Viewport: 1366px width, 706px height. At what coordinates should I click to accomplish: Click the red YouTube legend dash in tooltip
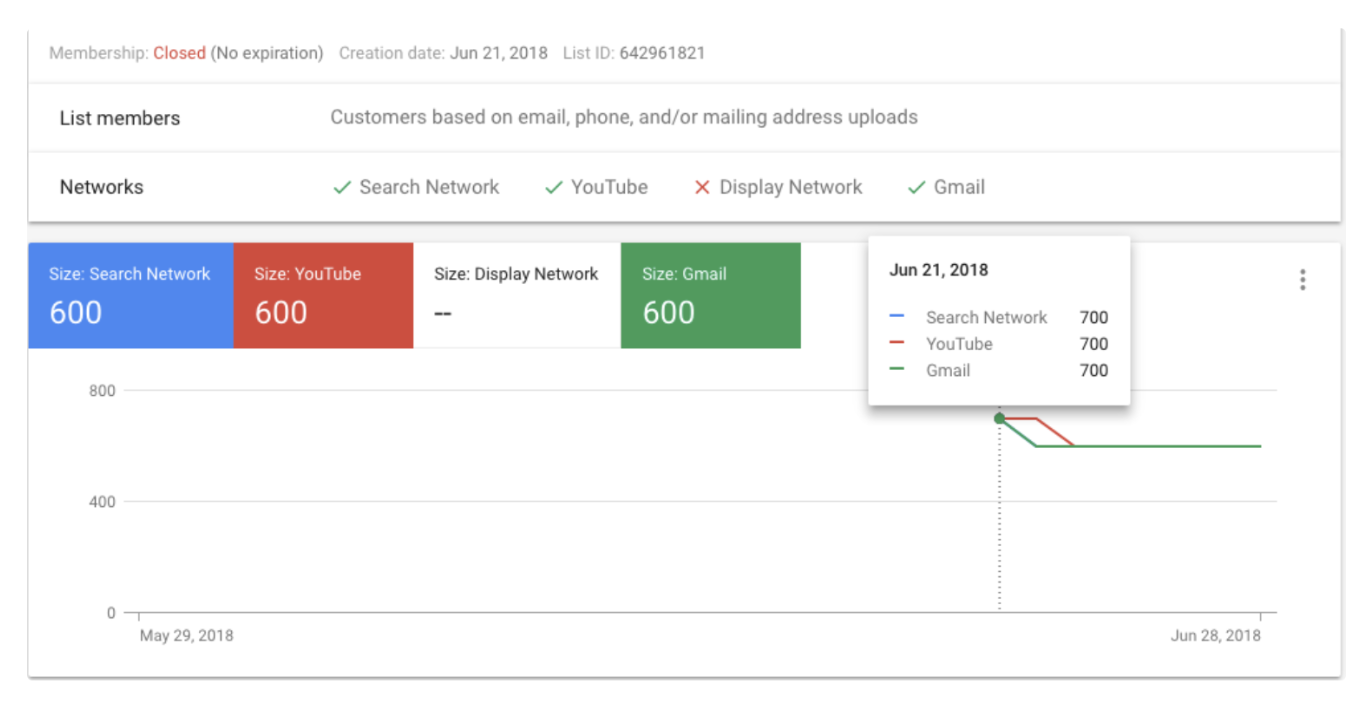tap(897, 344)
